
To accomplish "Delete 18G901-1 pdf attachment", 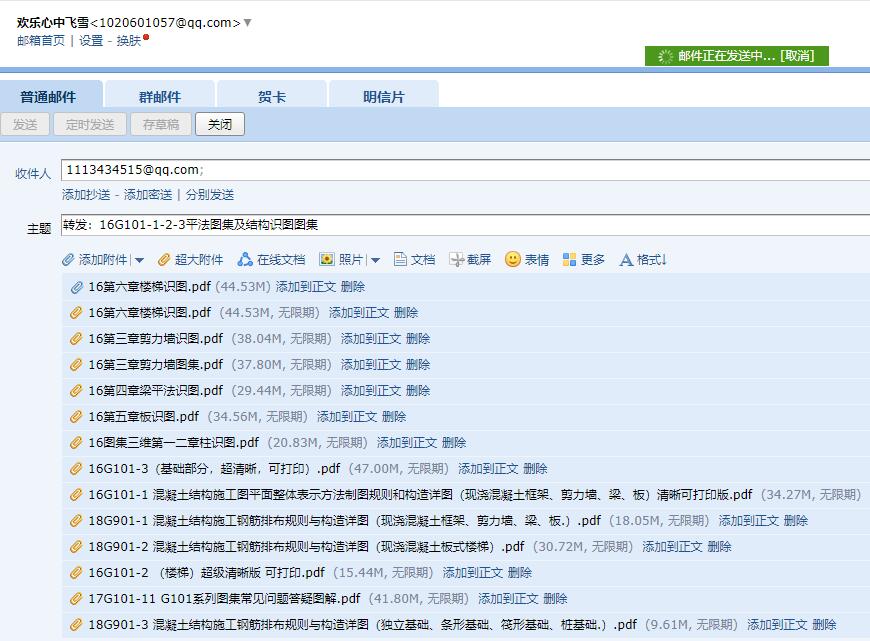I will (796, 521).
